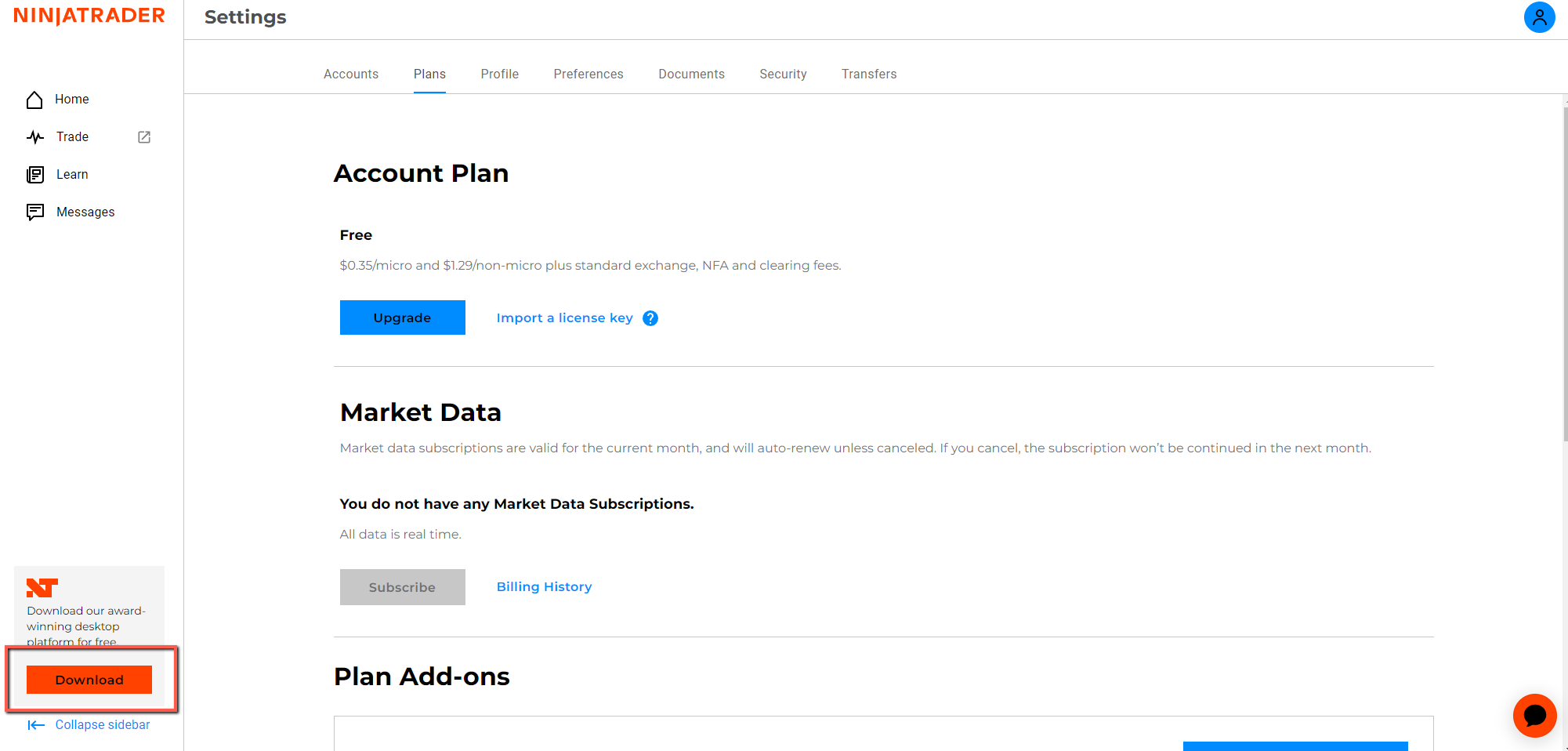Click the Trade pulse icon
The height and width of the screenshot is (751, 1568).
pyautogui.click(x=35, y=137)
